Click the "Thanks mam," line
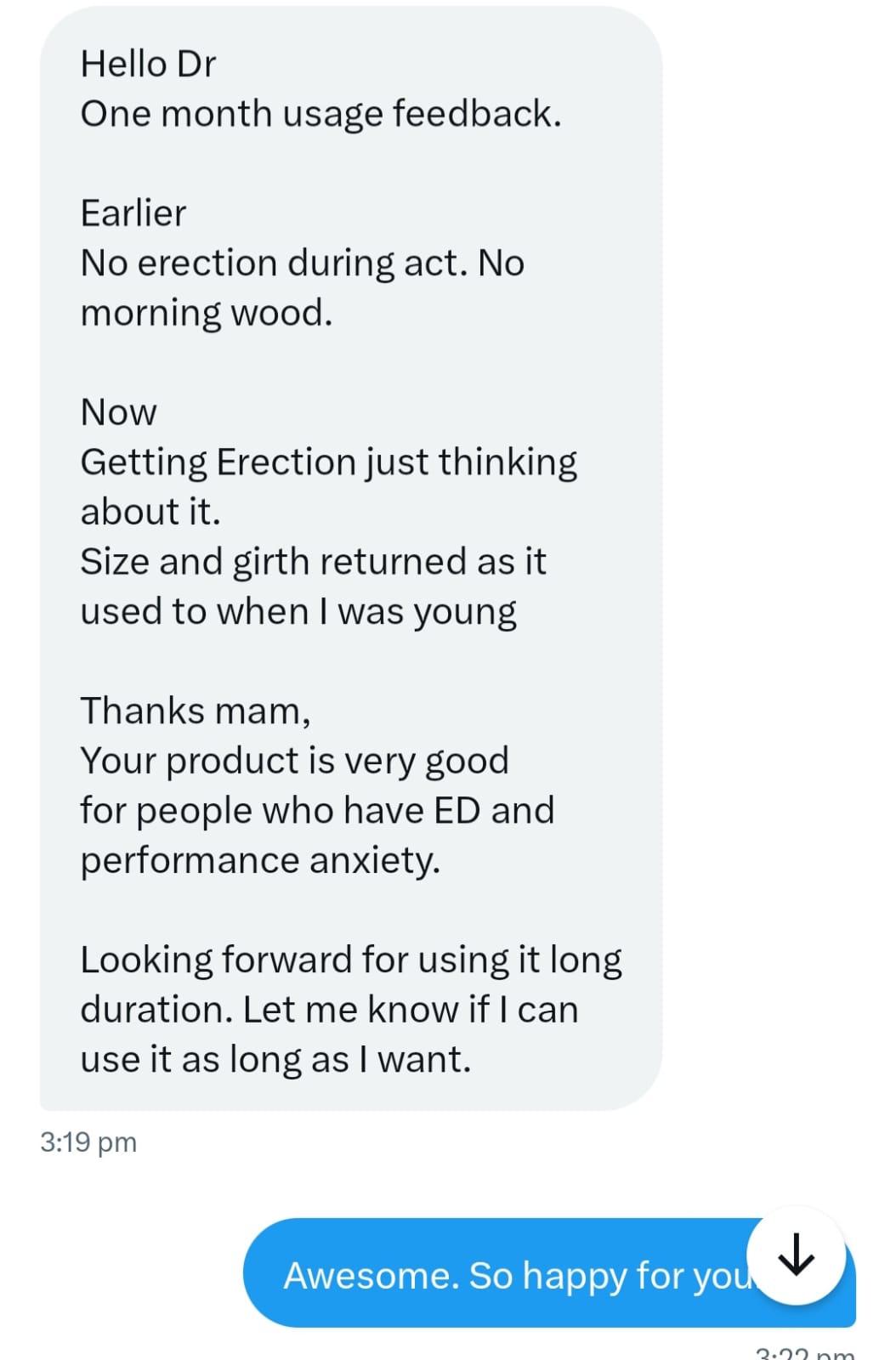The height and width of the screenshot is (1360, 896). (196, 711)
